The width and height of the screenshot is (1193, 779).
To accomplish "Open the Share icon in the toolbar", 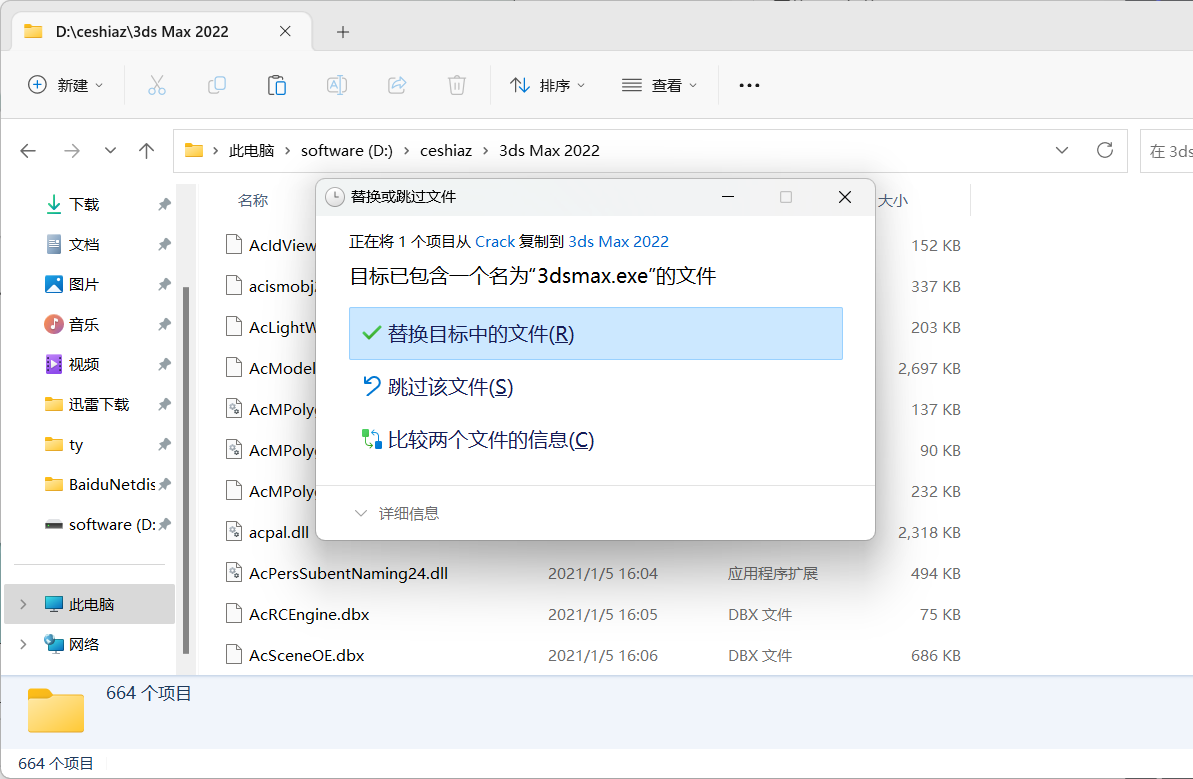I will pyautogui.click(x=396, y=85).
